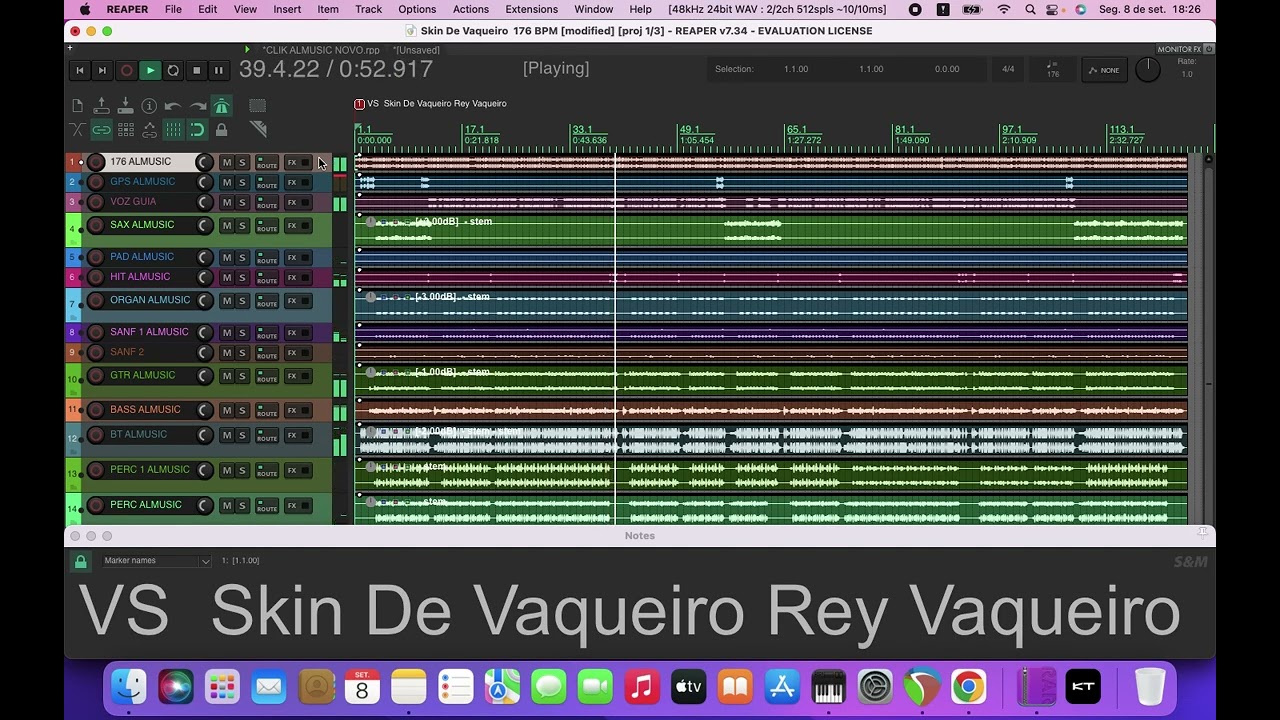This screenshot has height=720, width=1280.
Task: Open Google Chrome from the Dock
Action: 968,687
